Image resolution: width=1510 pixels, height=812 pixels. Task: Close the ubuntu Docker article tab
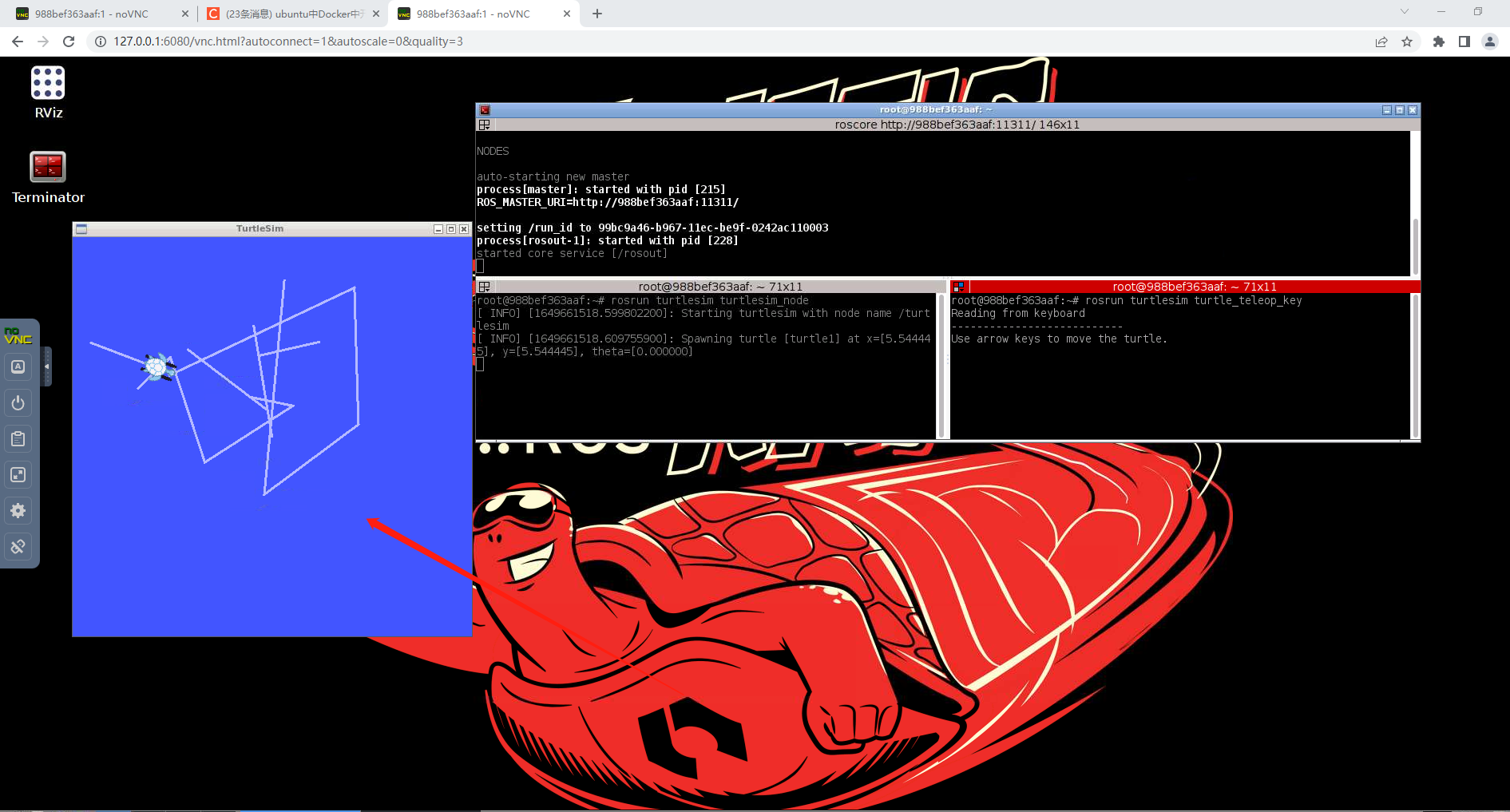coord(376,14)
